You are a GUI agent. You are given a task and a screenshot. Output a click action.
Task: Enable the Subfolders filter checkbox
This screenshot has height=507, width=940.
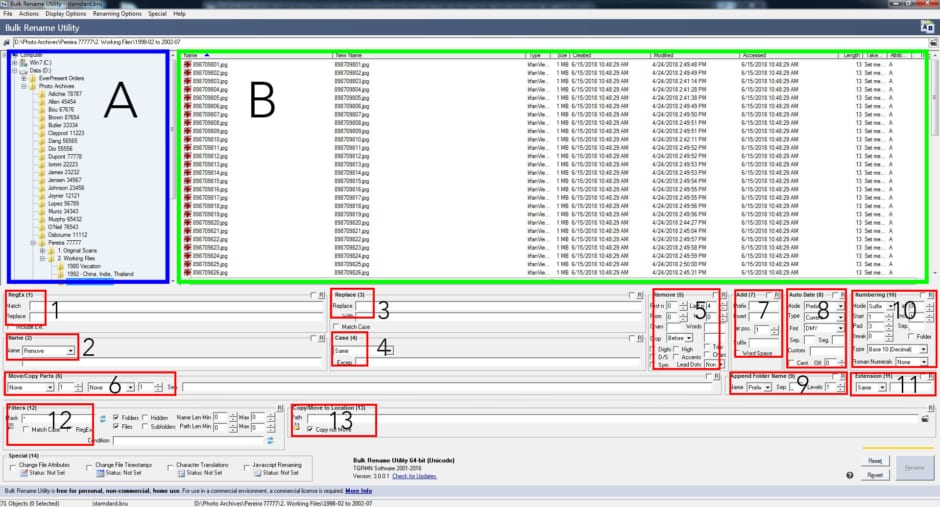(147, 429)
